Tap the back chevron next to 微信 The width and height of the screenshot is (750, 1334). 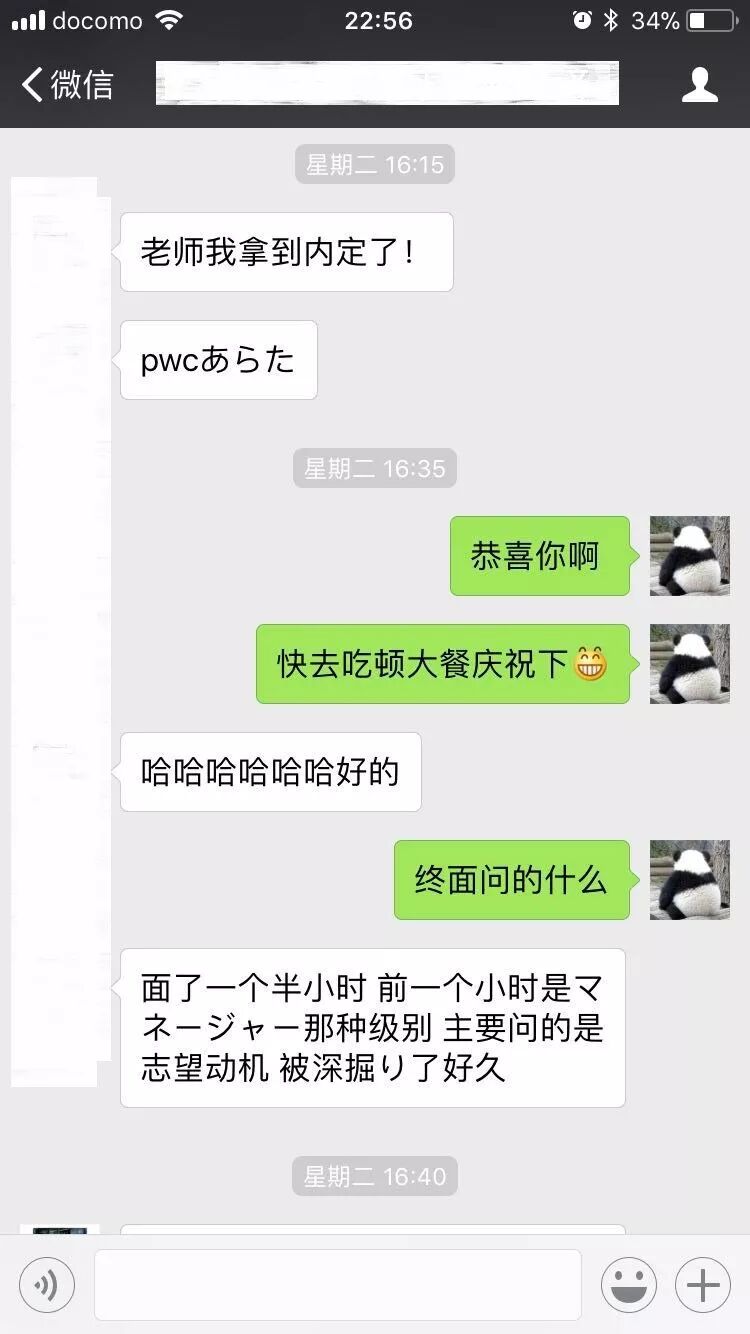tap(32, 84)
